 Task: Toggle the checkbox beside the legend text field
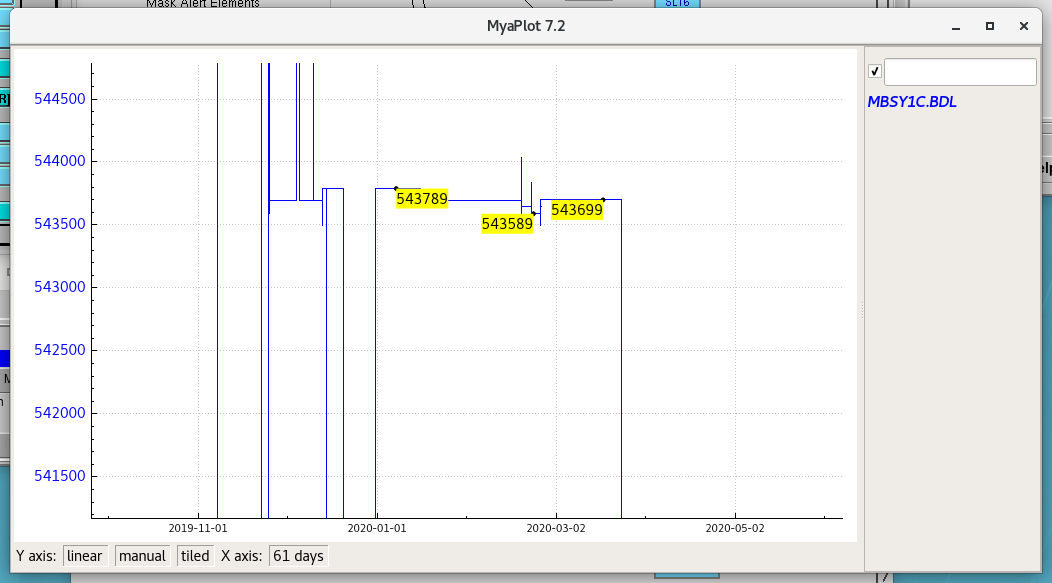[875, 72]
